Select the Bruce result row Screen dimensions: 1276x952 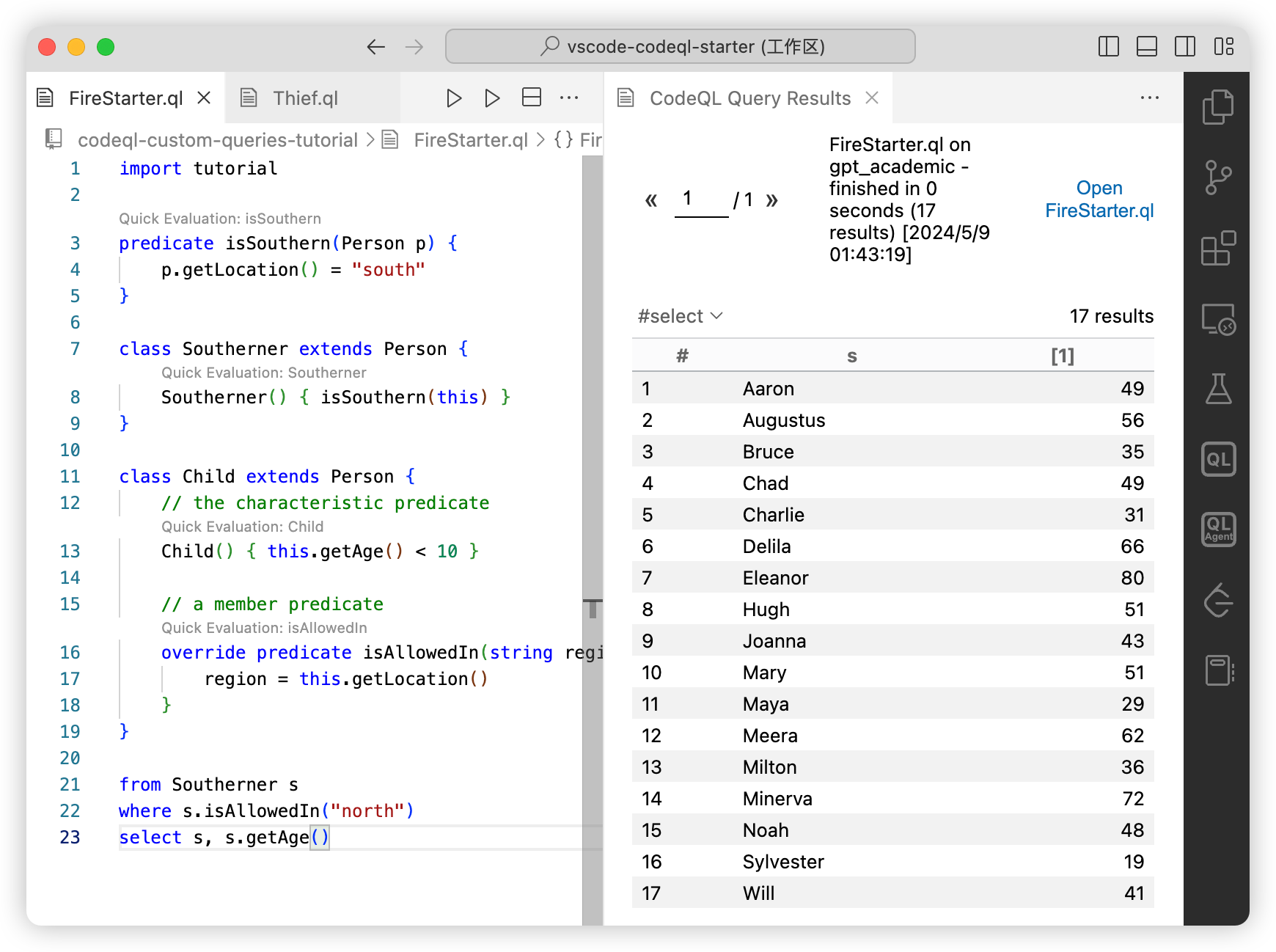coord(892,452)
